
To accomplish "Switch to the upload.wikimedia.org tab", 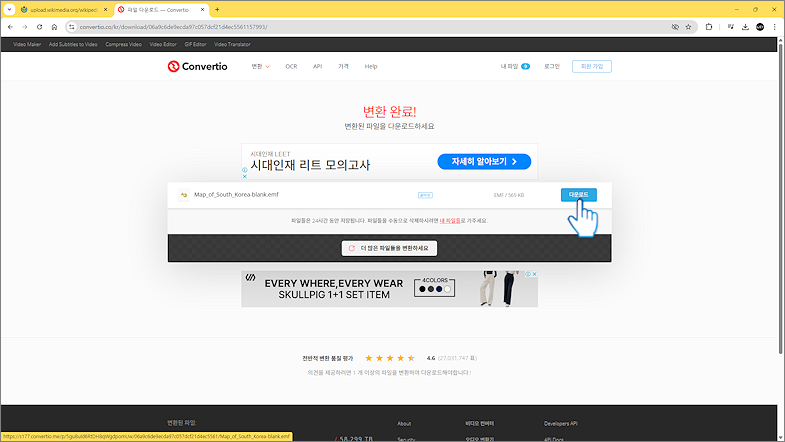I will tap(64, 10).
